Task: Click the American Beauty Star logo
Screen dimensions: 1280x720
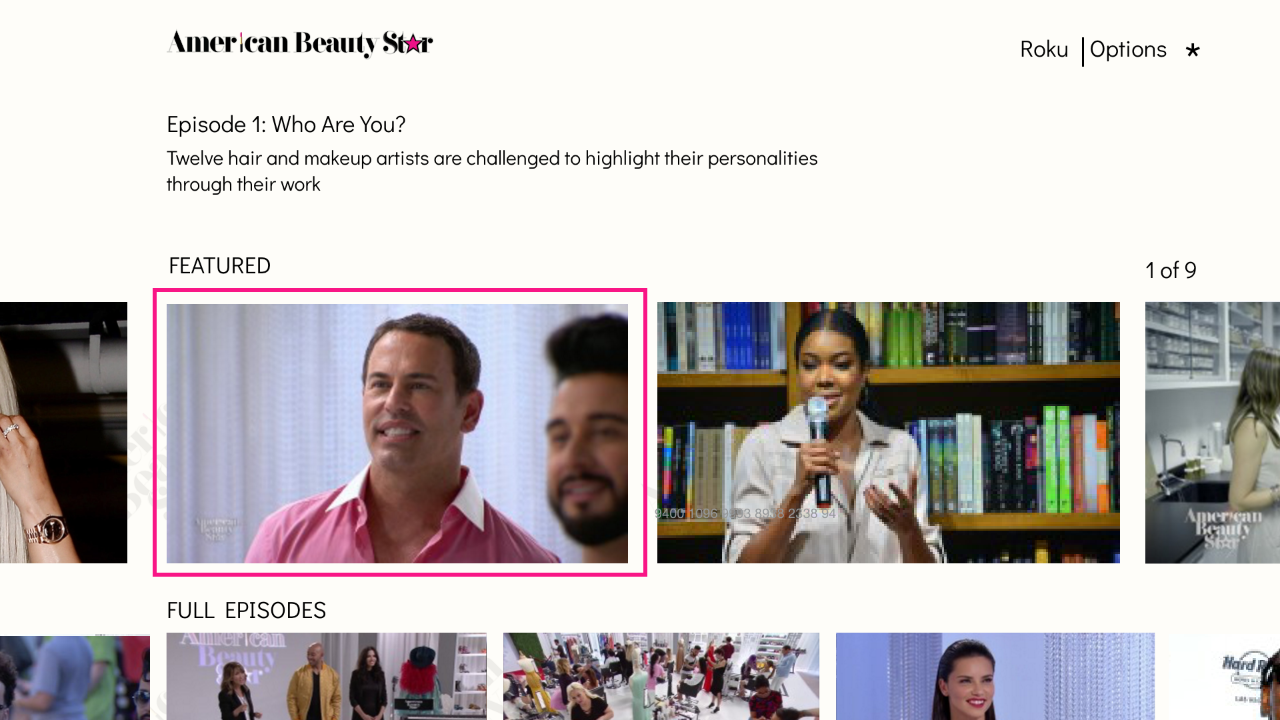Action: click(x=300, y=43)
